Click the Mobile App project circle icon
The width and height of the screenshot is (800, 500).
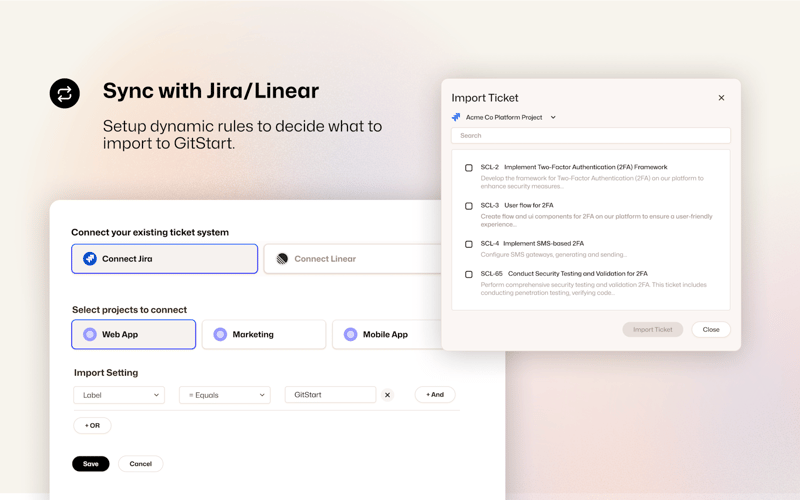351,334
